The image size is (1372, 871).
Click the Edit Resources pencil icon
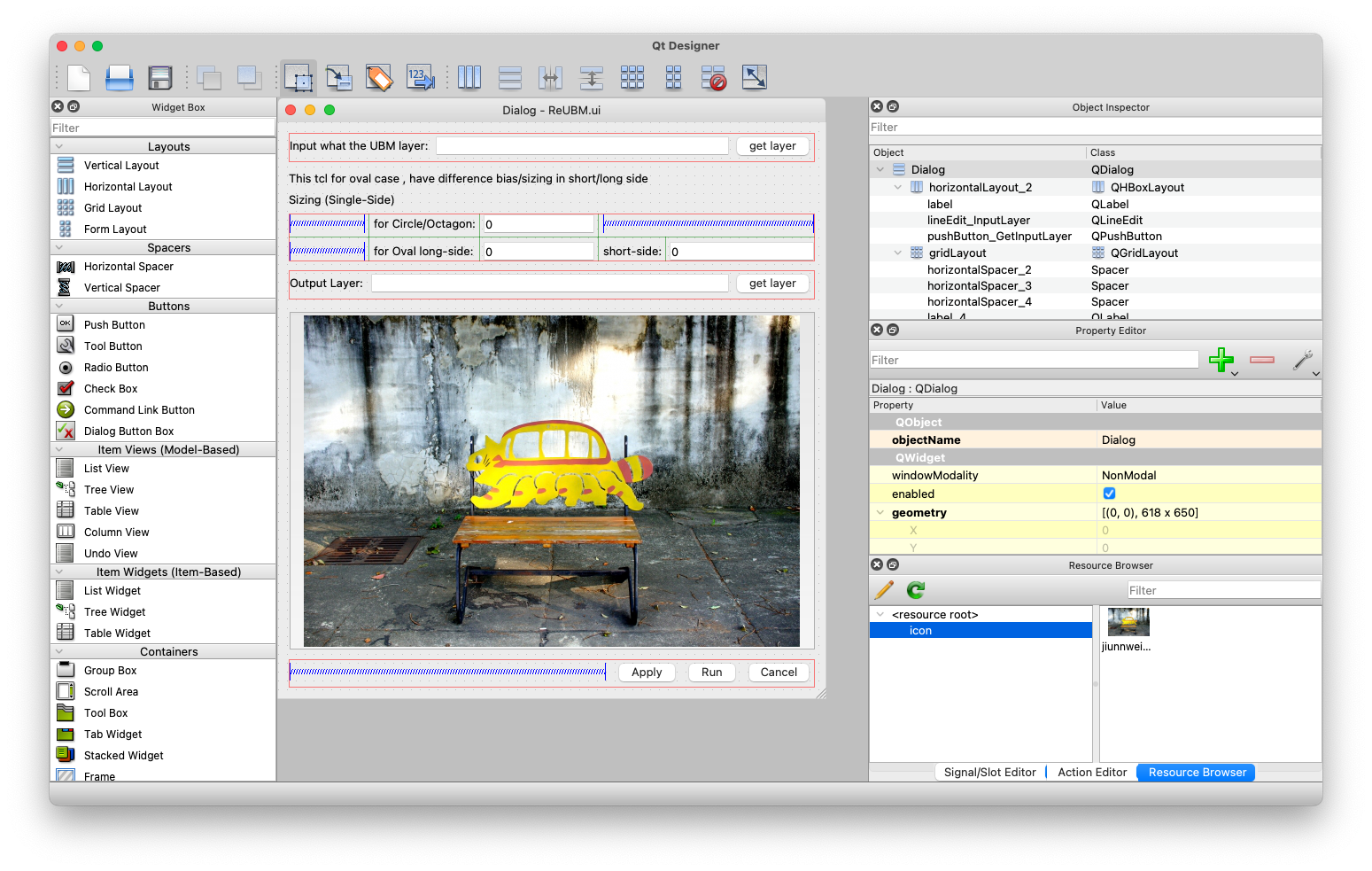click(x=884, y=590)
